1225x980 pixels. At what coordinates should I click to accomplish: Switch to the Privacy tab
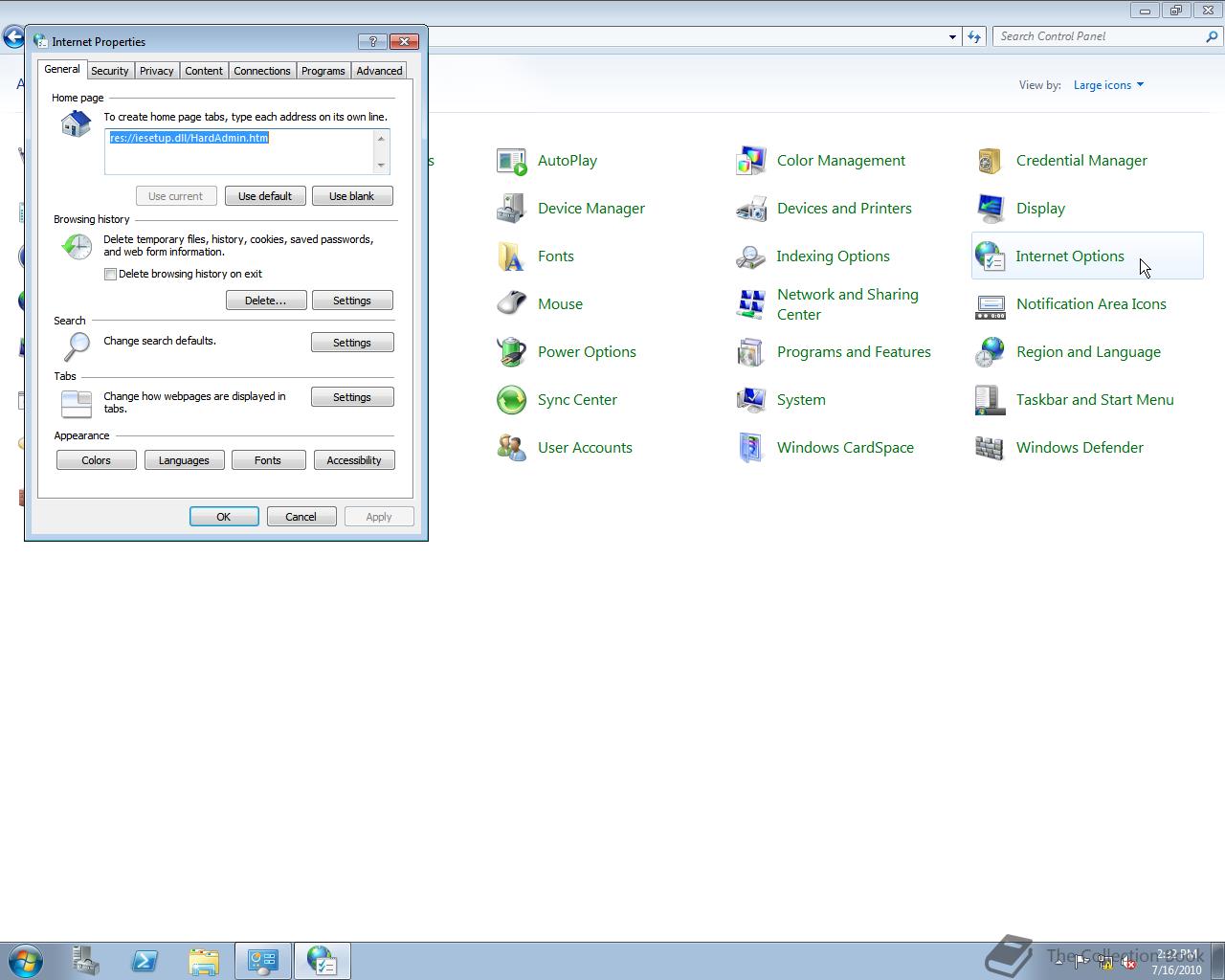tap(156, 71)
